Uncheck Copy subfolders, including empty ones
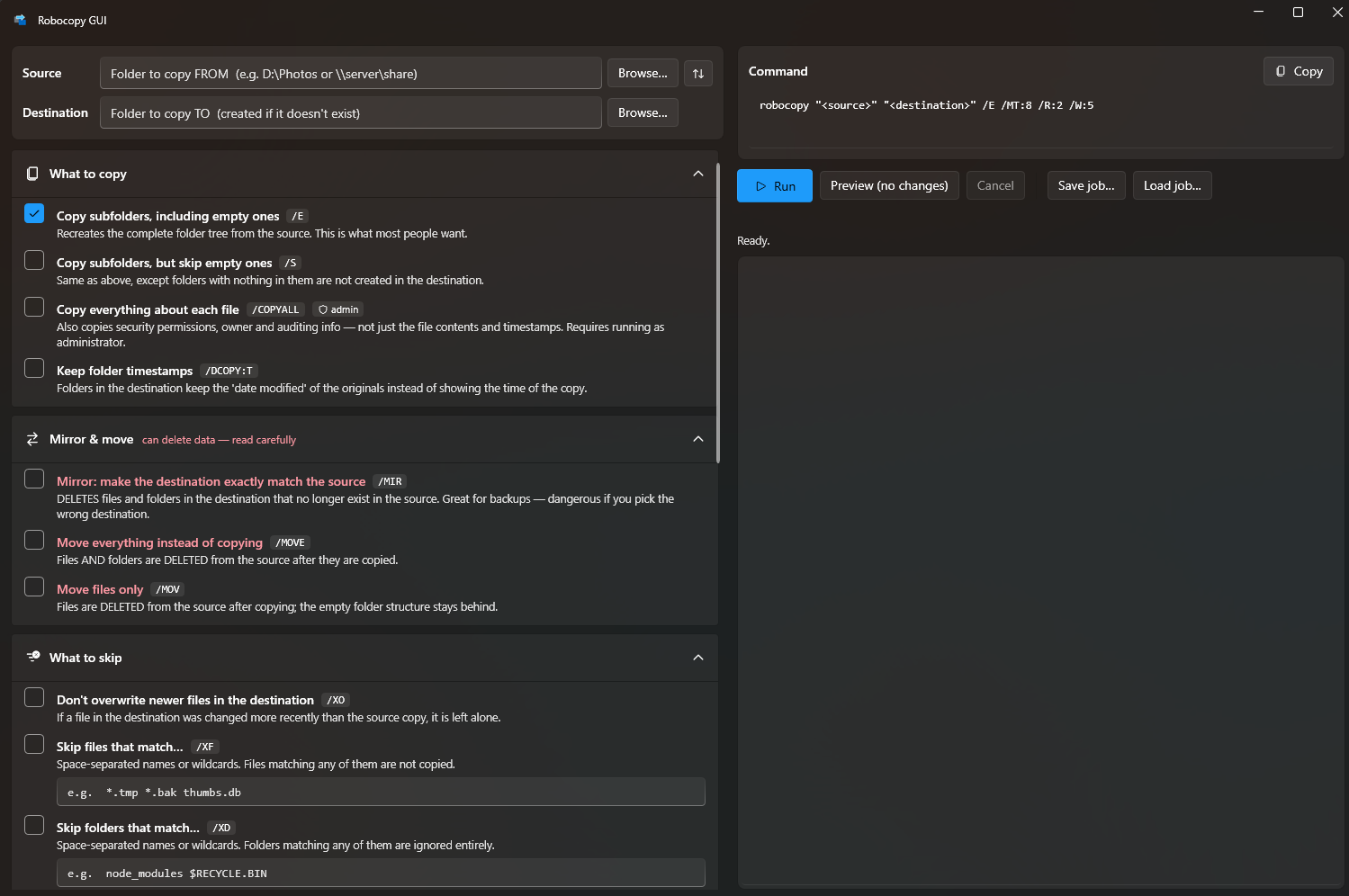This screenshot has height=896, width=1349. point(34,213)
